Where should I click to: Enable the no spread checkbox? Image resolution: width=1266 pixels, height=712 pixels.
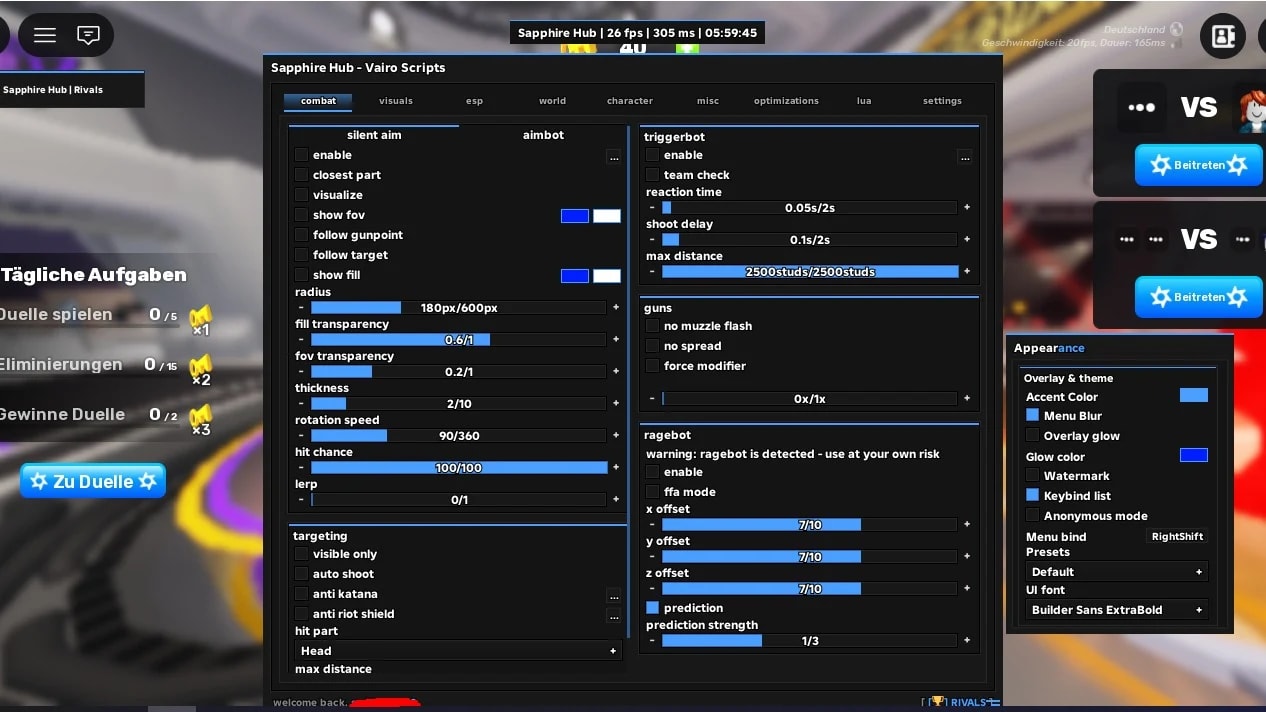click(x=652, y=346)
